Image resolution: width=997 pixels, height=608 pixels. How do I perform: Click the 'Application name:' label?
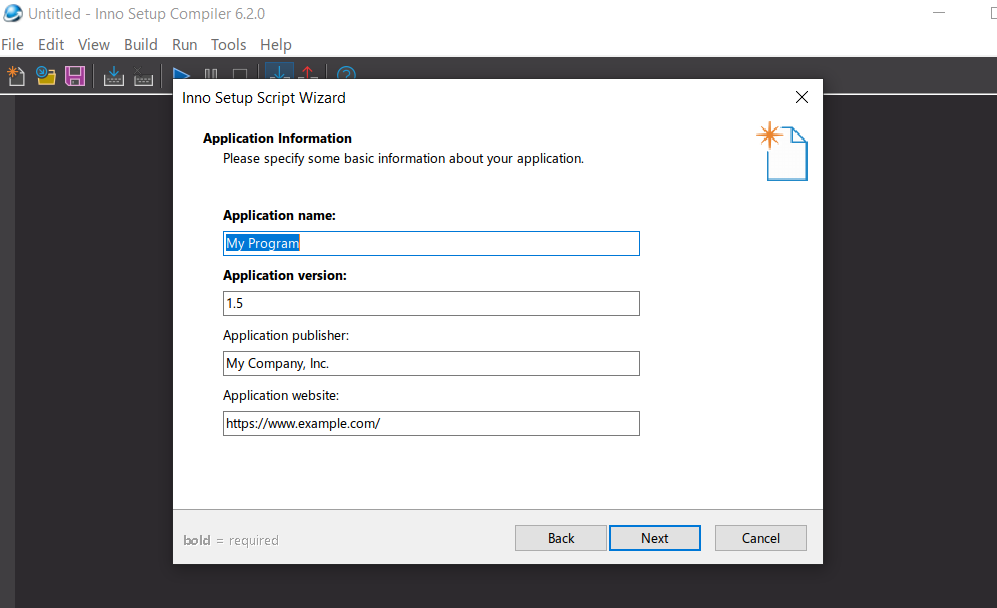point(279,216)
